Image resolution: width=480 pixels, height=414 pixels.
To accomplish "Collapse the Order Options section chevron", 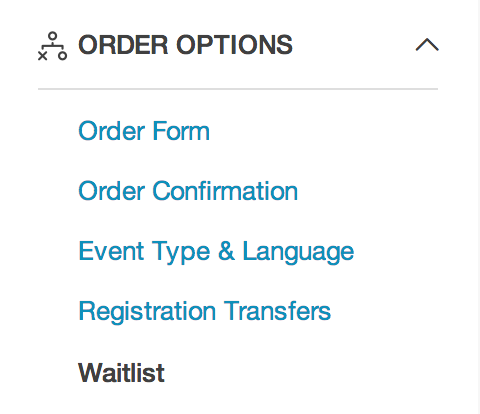I will 427,45.
